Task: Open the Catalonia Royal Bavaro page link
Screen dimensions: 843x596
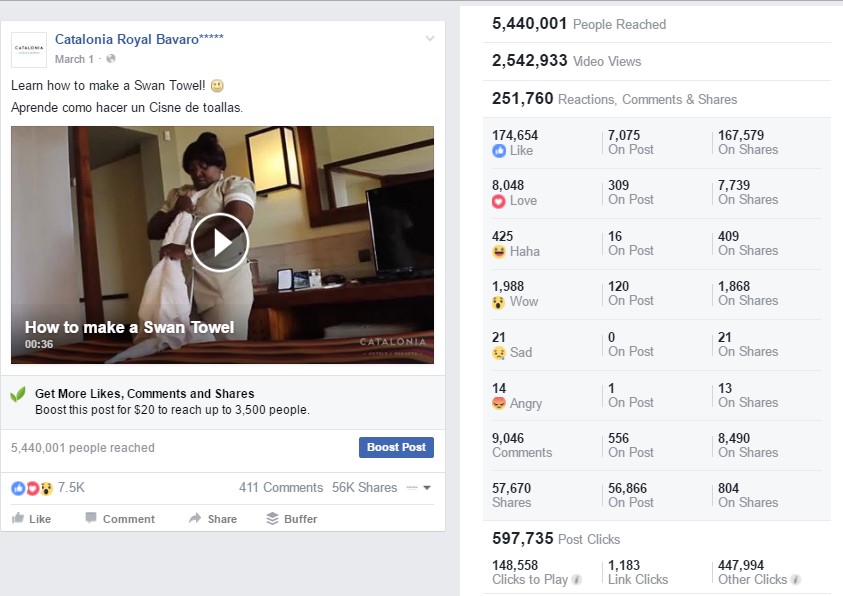Action: [139, 40]
